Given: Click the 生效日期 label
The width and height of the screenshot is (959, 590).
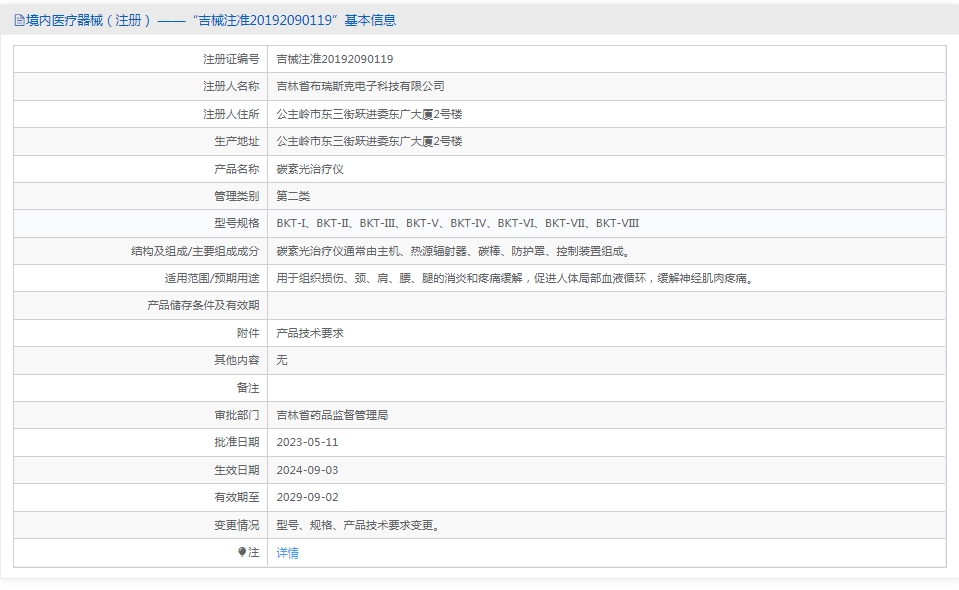Looking at the screenshot, I should click(237, 470).
